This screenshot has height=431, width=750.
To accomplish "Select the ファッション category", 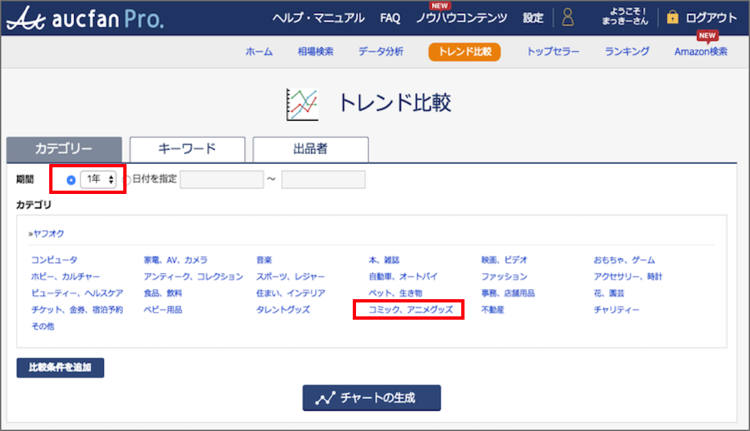I will [x=504, y=277].
